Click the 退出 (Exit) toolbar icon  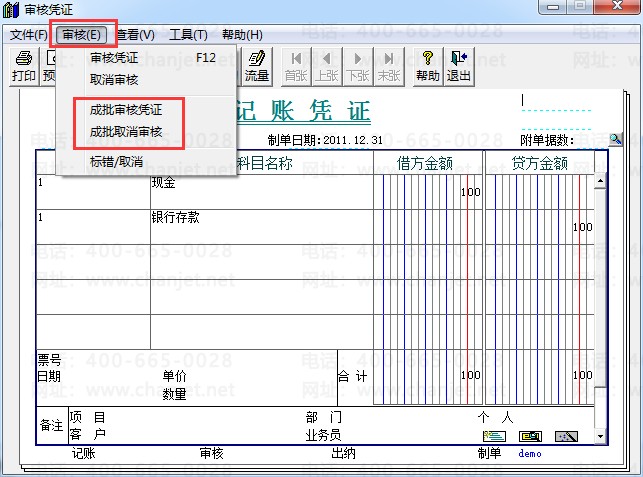pyautogui.click(x=459, y=66)
